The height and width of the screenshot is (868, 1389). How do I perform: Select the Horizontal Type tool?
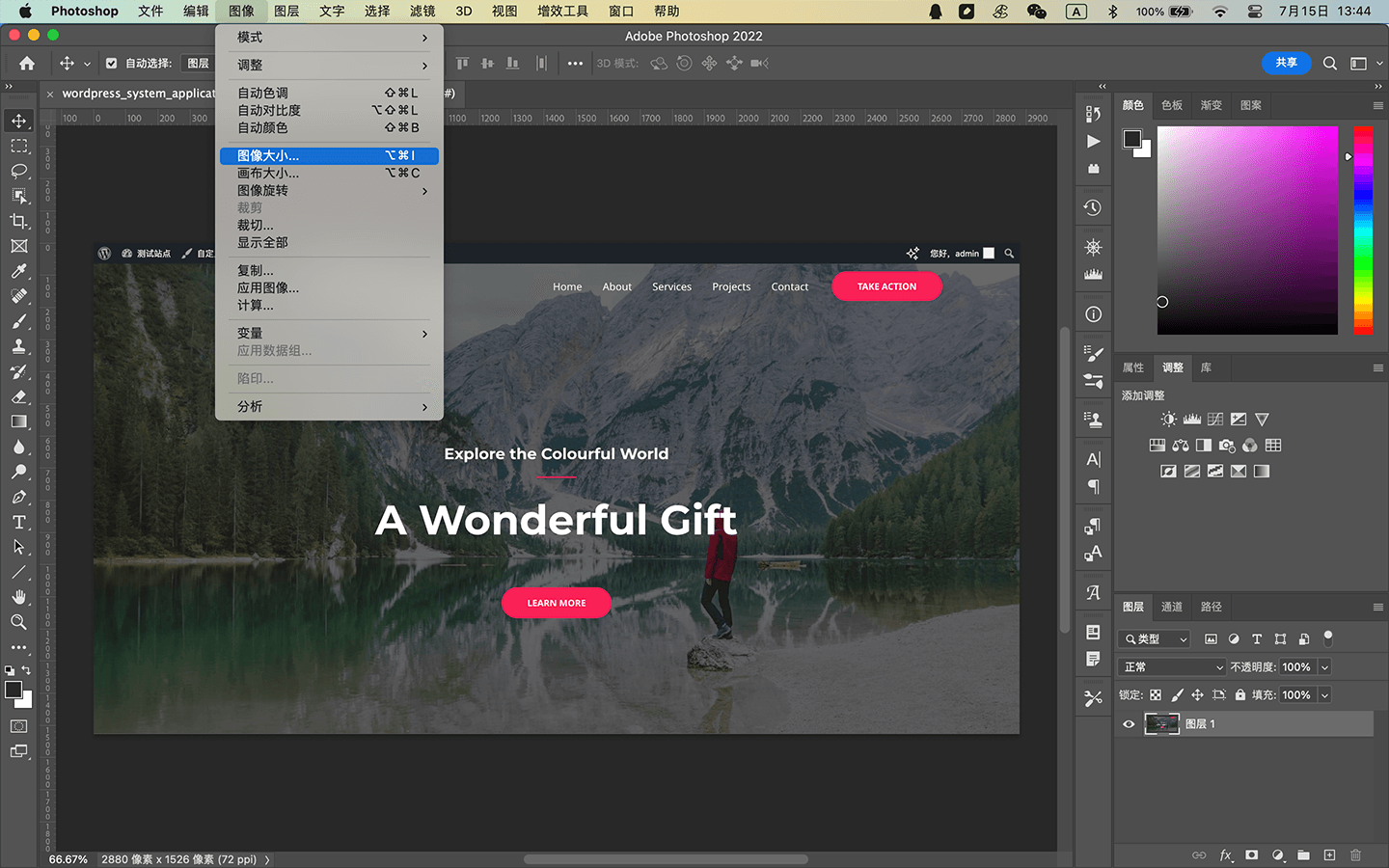coord(18,522)
